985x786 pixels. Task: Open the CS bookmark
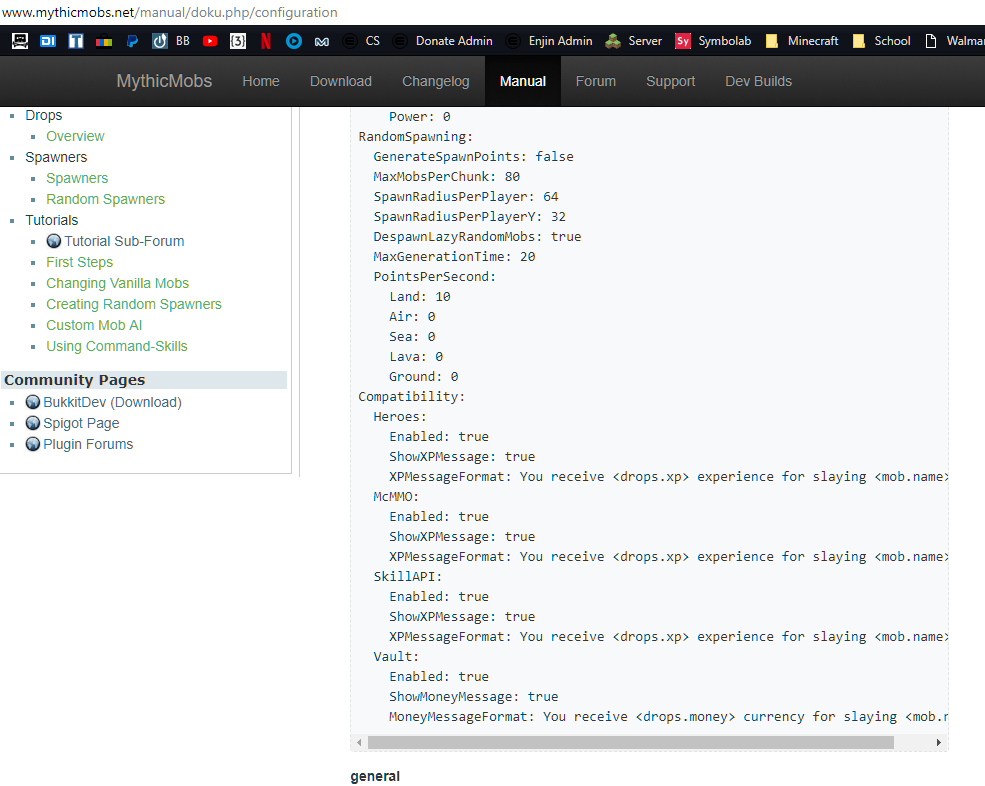click(x=361, y=41)
